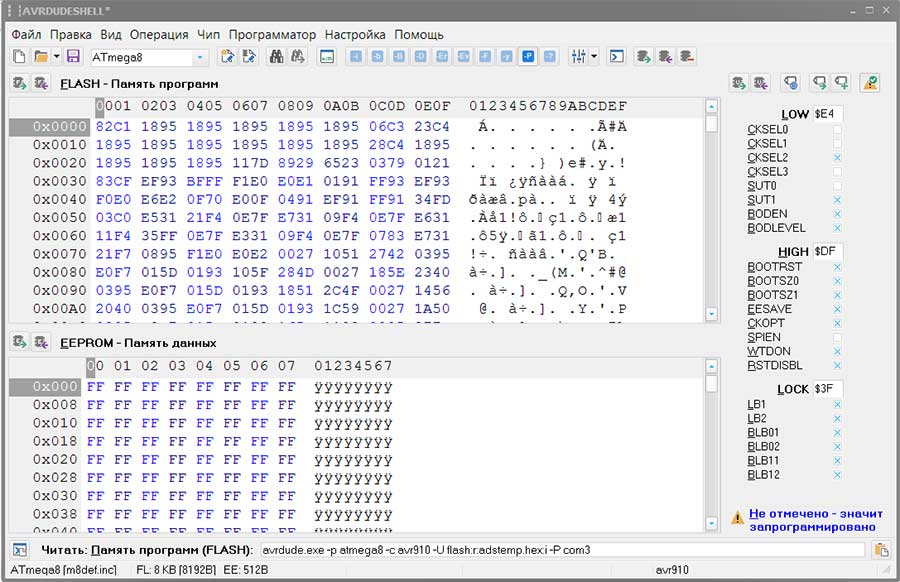The height and width of the screenshot is (582, 900).
Task: Click the 'FLASH - Память программ' label
Action: click(139, 84)
